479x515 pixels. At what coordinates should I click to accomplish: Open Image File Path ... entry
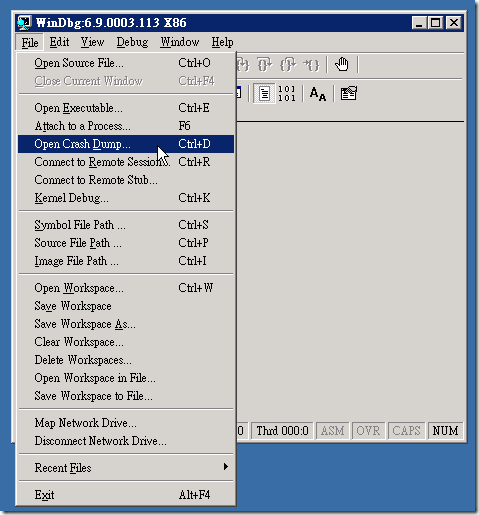(126, 261)
